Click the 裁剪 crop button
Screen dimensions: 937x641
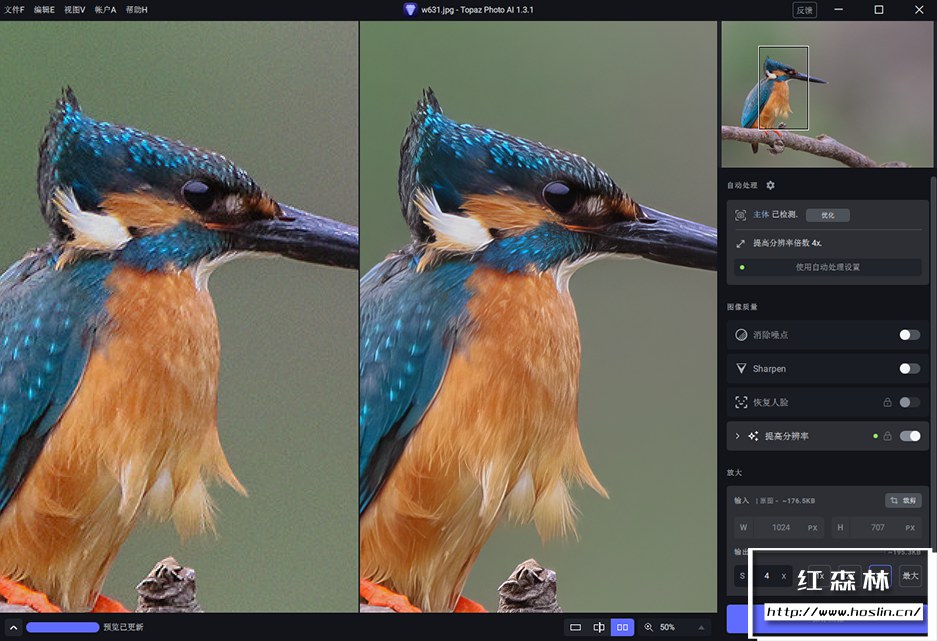pos(903,501)
